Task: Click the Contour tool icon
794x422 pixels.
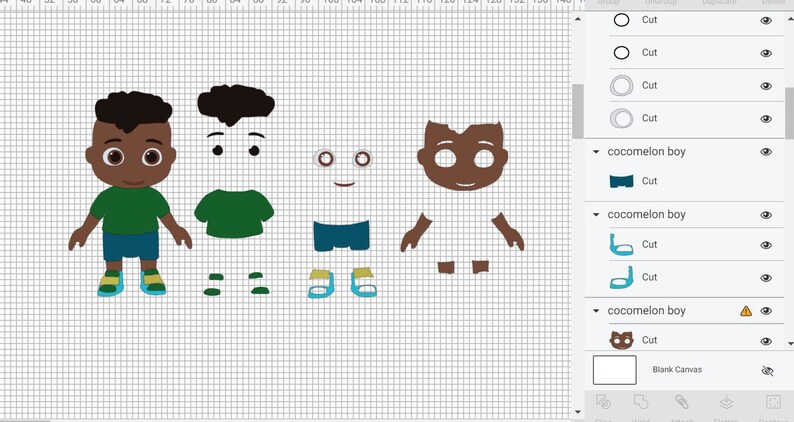Action: [x=773, y=402]
